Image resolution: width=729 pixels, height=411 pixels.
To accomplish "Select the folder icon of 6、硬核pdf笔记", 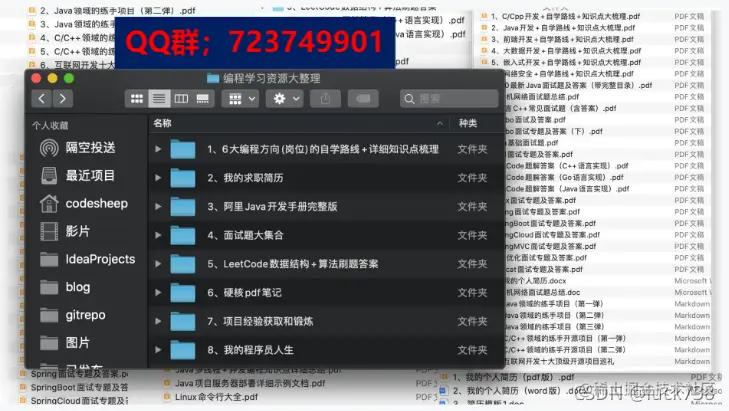I will click(183, 292).
